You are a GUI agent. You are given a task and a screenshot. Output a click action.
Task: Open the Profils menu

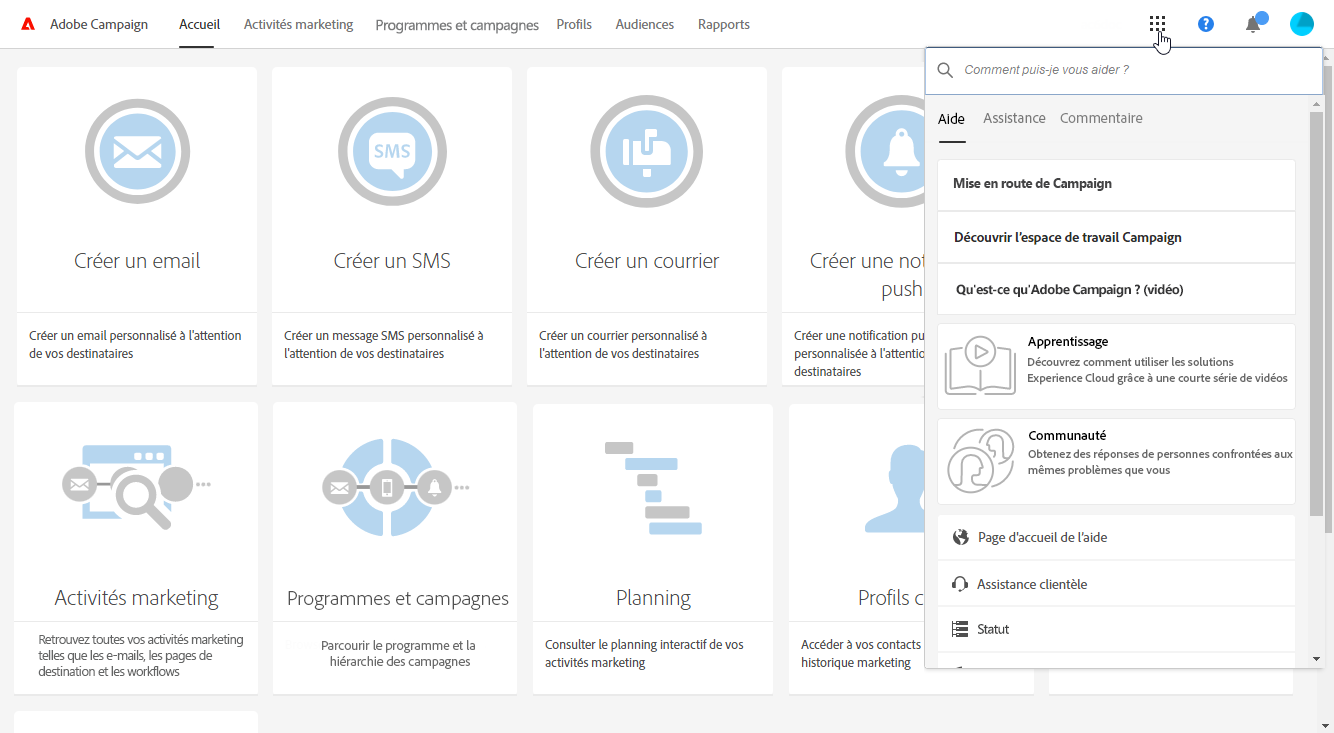pos(574,24)
